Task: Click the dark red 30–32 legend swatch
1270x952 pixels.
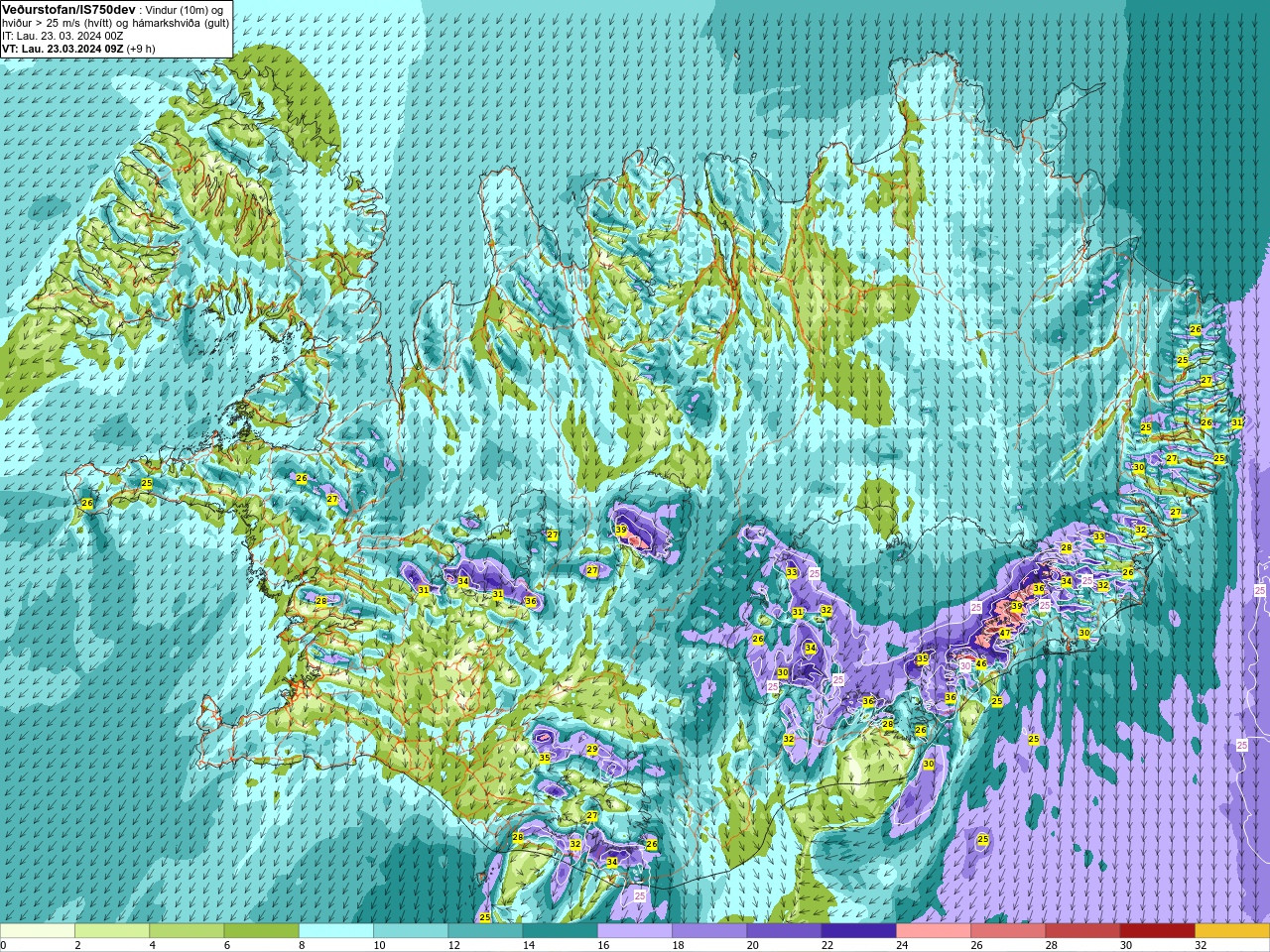Action: pyautogui.click(x=1157, y=931)
